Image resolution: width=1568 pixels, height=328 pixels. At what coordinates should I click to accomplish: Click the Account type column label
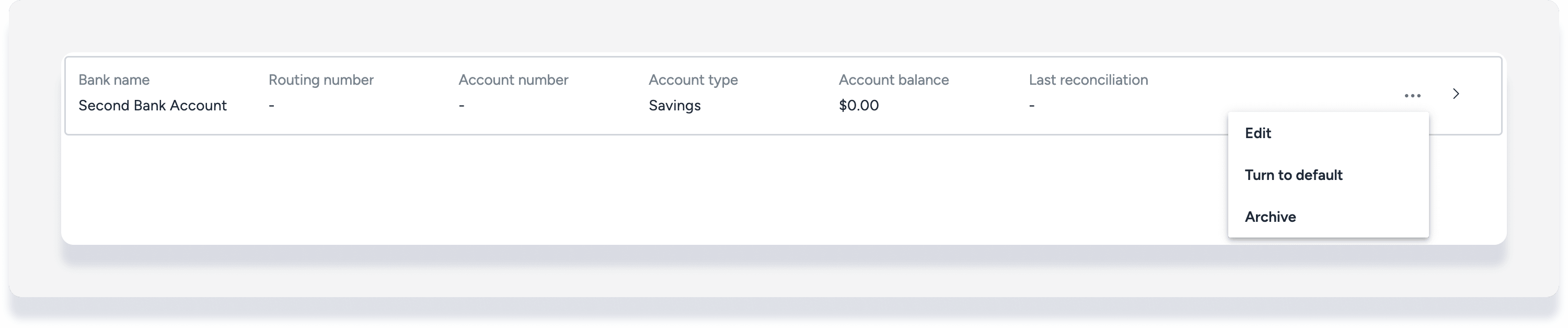tap(693, 80)
